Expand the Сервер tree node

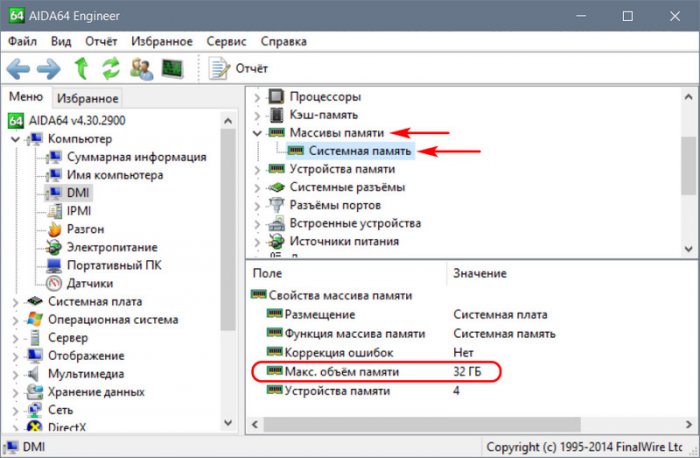pos(15,338)
